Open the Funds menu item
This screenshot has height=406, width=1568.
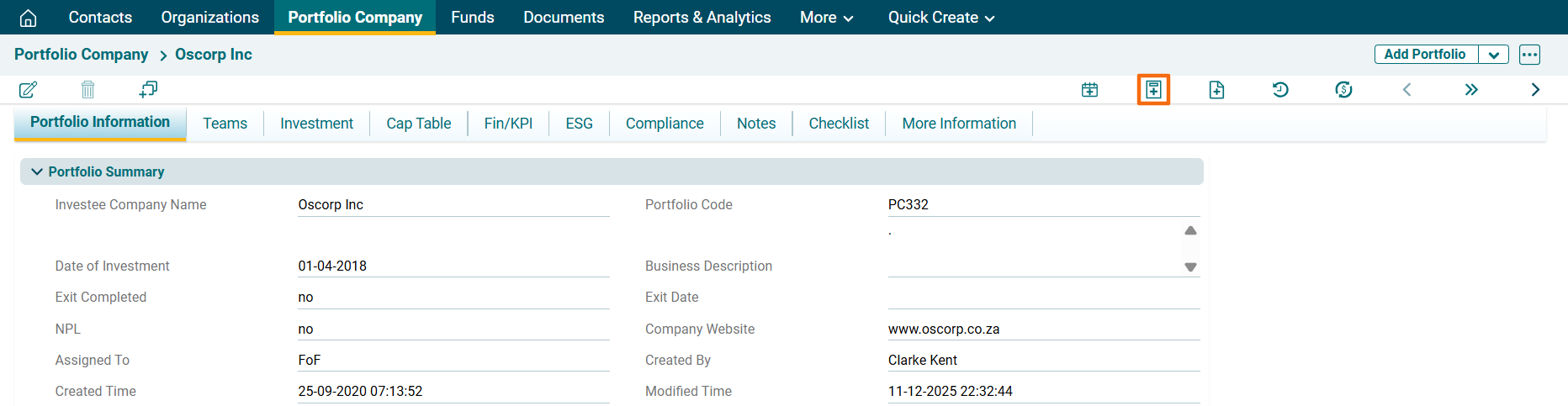tap(472, 18)
